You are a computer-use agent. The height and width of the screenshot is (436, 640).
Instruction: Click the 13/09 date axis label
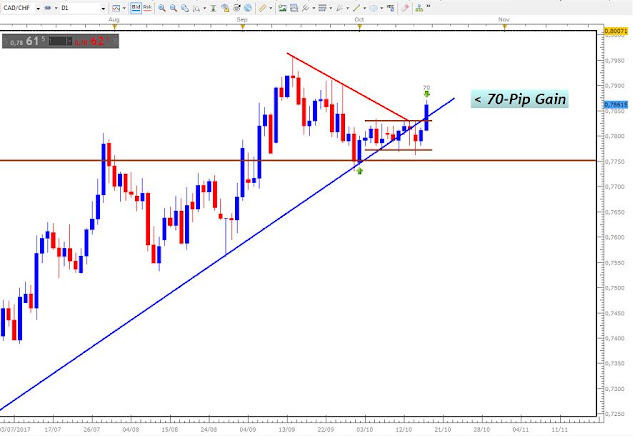click(x=287, y=429)
